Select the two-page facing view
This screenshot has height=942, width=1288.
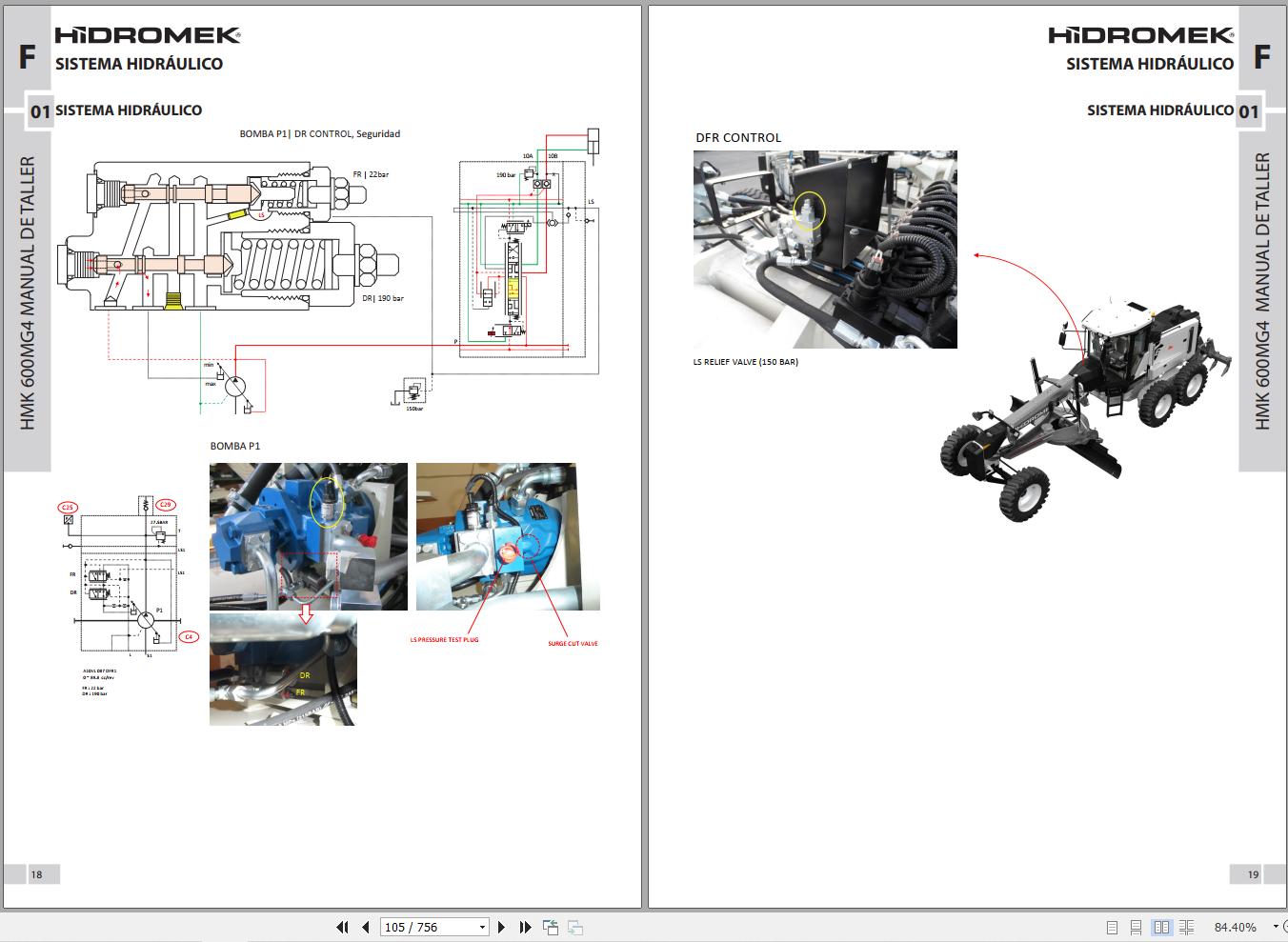tap(1161, 927)
